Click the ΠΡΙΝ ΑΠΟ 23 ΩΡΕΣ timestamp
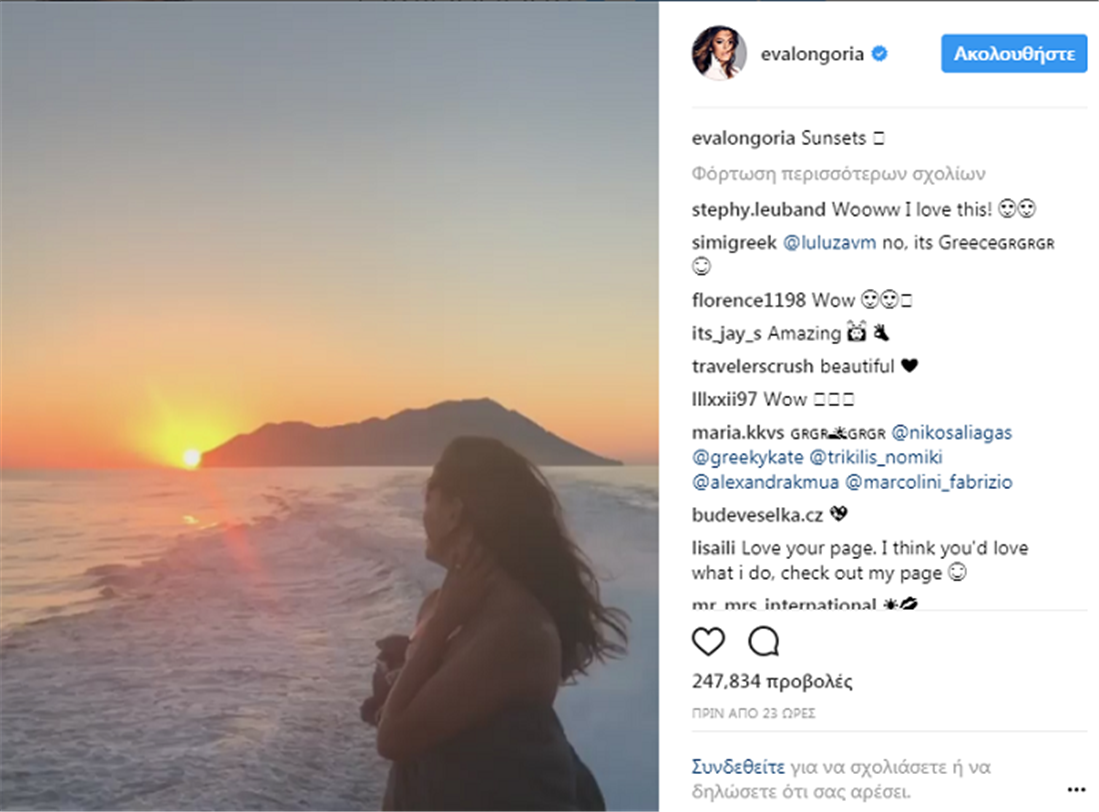The image size is (1099, 812). coord(741,714)
